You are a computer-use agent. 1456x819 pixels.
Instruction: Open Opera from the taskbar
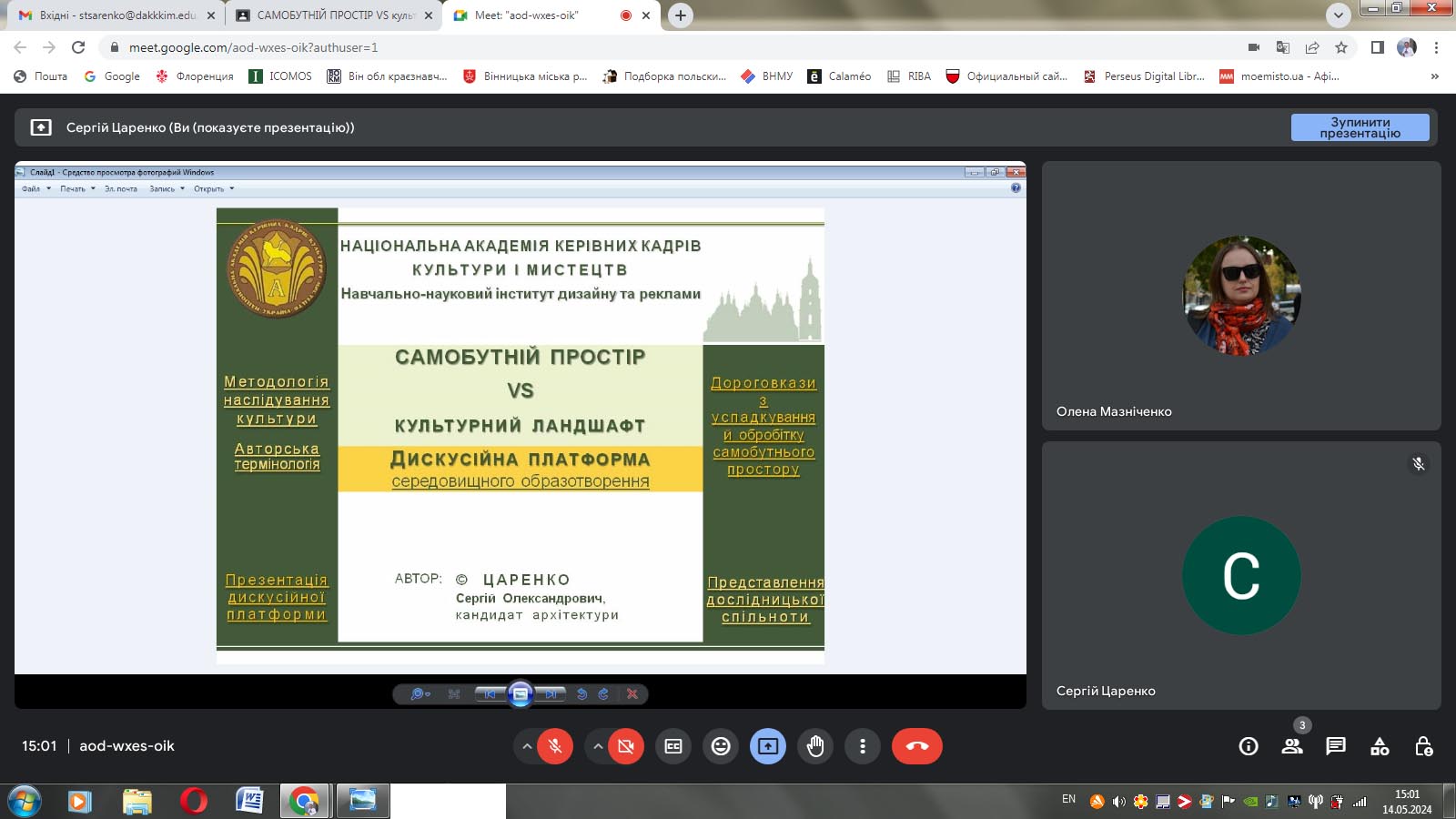[193, 802]
